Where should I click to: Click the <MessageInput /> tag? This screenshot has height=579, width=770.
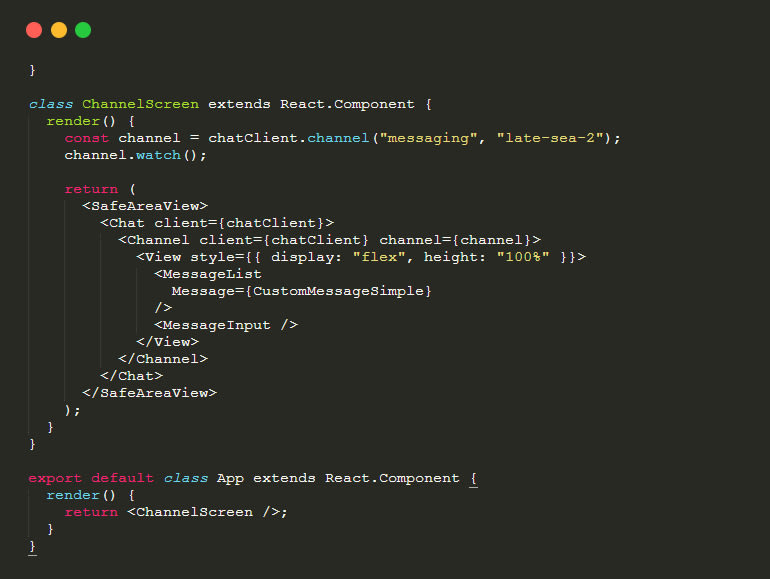coord(226,325)
